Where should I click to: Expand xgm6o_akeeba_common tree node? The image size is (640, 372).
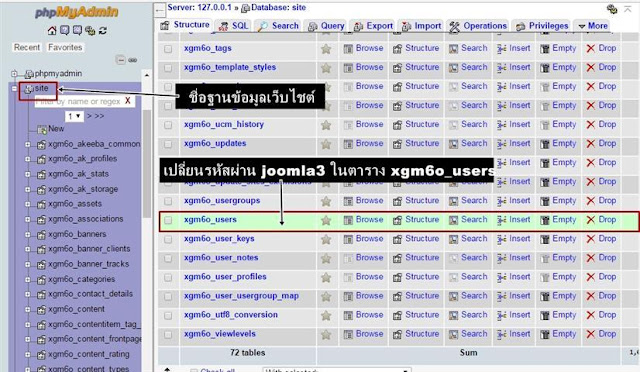(x=27, y=144)
